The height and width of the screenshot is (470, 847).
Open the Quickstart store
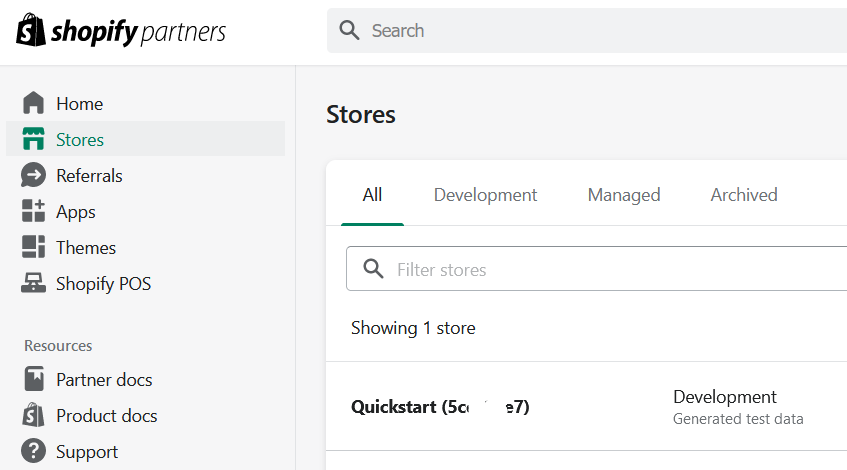tap(440, 407)
